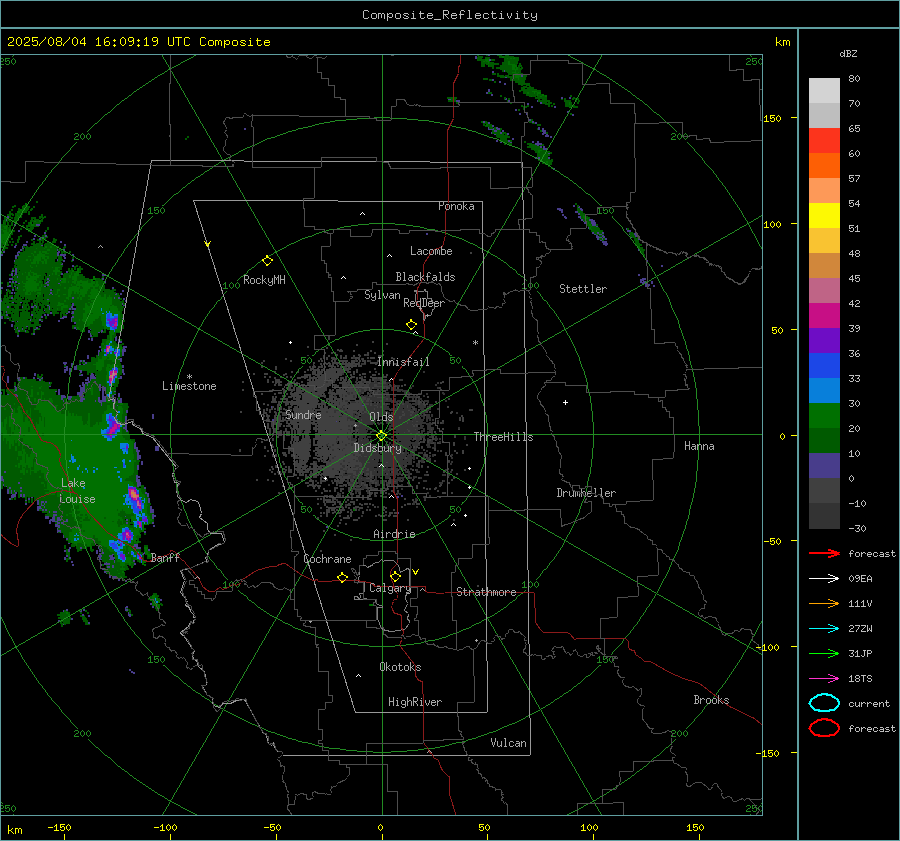Click the Ponoka city label

click(x=456, y=206)
